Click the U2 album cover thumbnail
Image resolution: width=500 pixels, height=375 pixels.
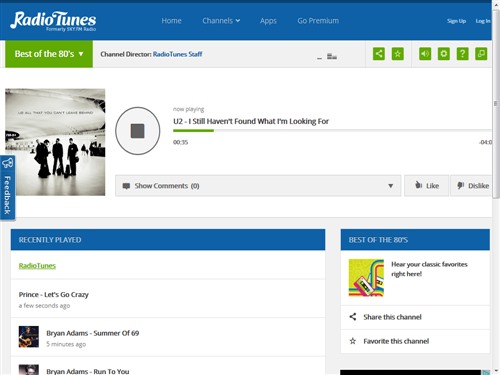pyautogui.click(x=55, y=142)
